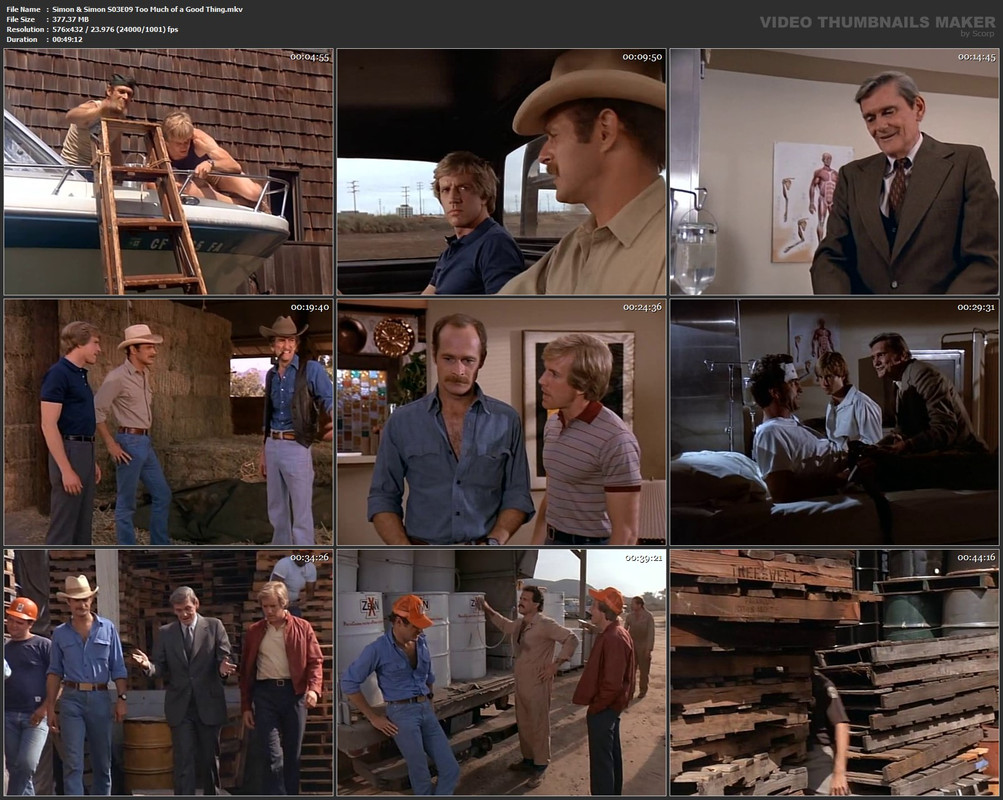The width and height of the screenshot is (1003, 800).
Task: Open the thumbnail at 00:19:40
Action: pyautogui.click(x=168, y=422)
